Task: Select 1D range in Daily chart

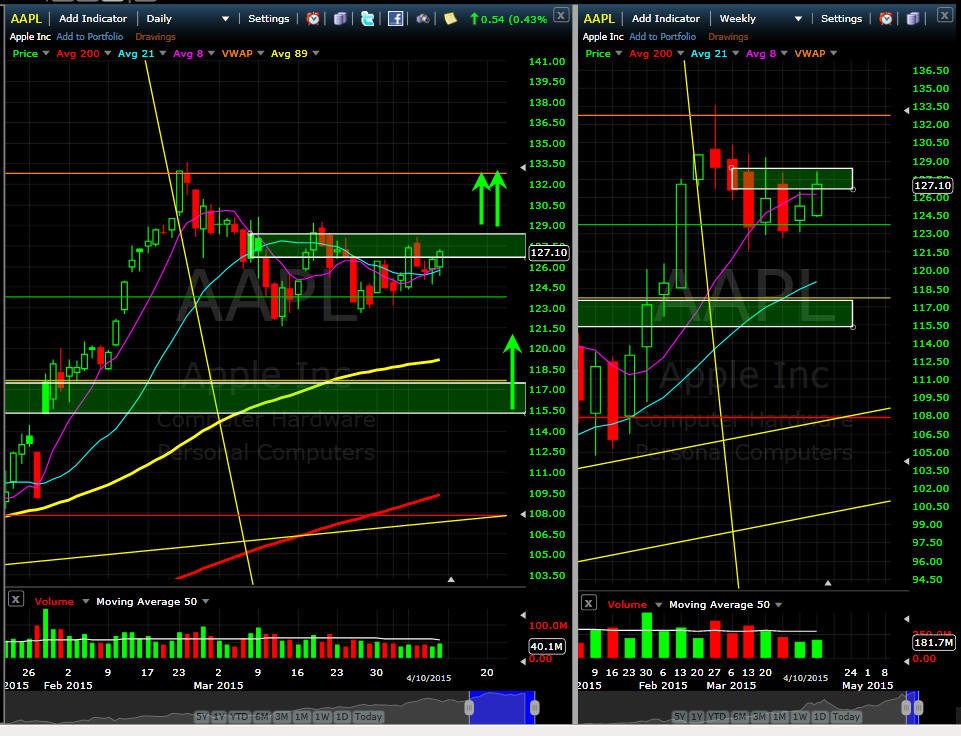Action: point(342,716)
